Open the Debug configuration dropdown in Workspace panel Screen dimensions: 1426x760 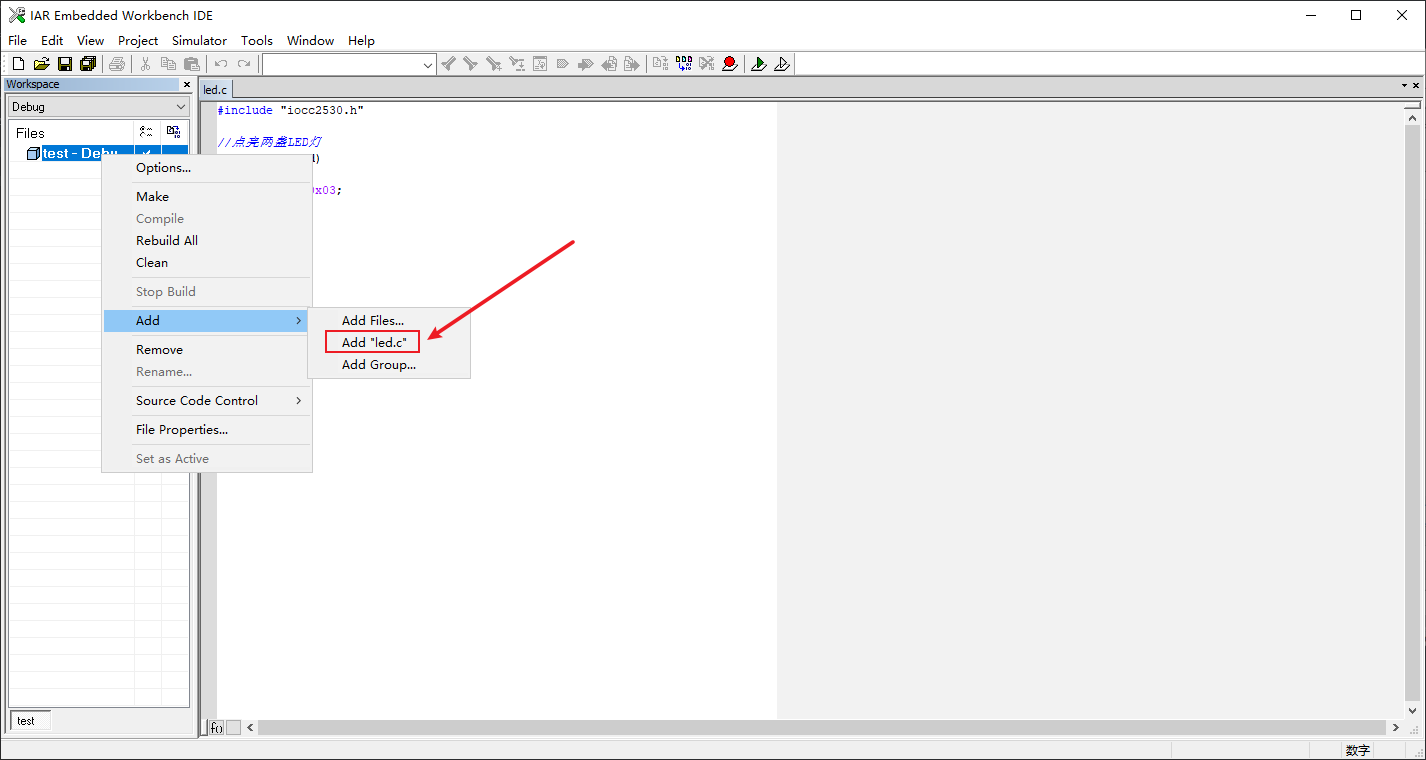click(180, 106)
